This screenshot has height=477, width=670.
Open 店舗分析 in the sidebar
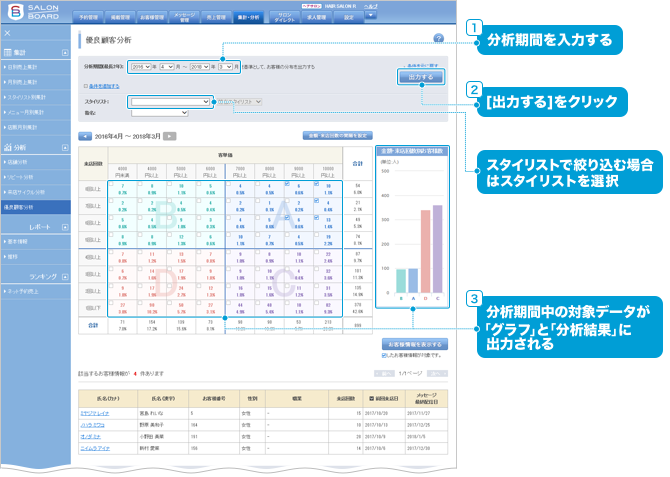tap(36, 162)
